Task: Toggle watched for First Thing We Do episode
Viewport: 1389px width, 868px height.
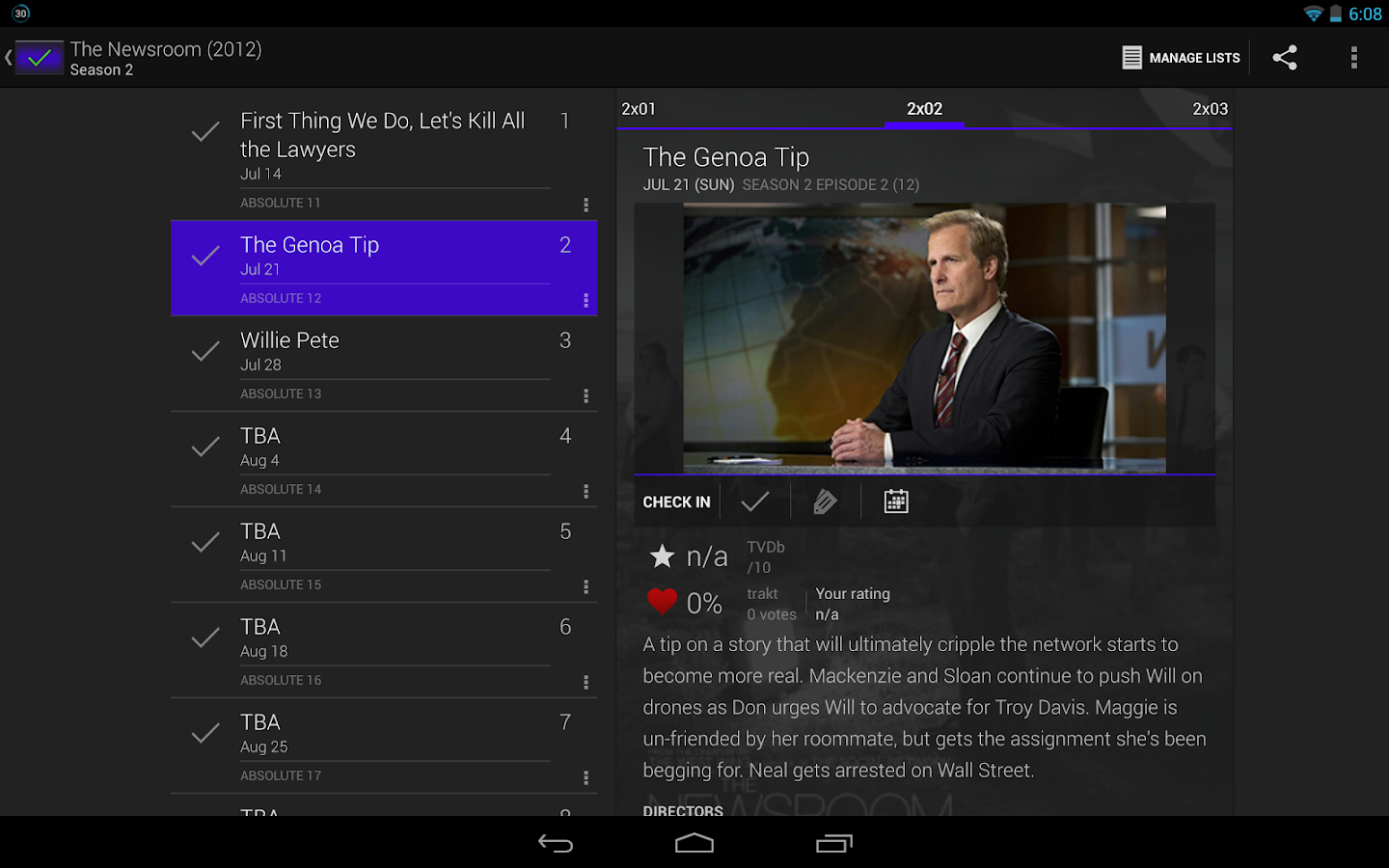Action: [205, 132]
